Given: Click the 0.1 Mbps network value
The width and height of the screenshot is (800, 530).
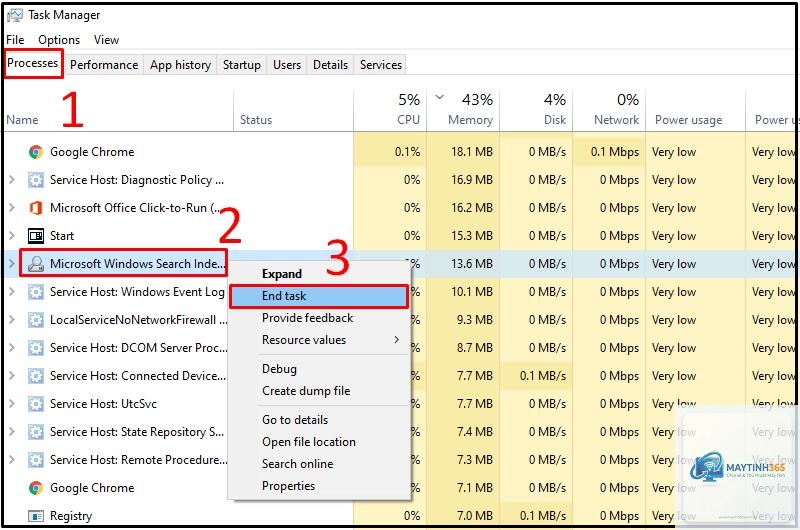Looking at the screenshot, I should (x=615, y=152).
